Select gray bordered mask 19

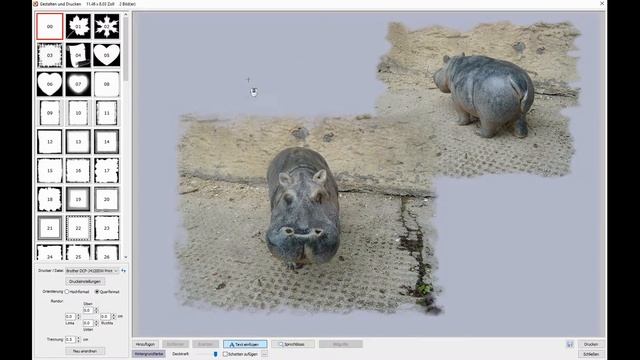(x=78, y=199)
